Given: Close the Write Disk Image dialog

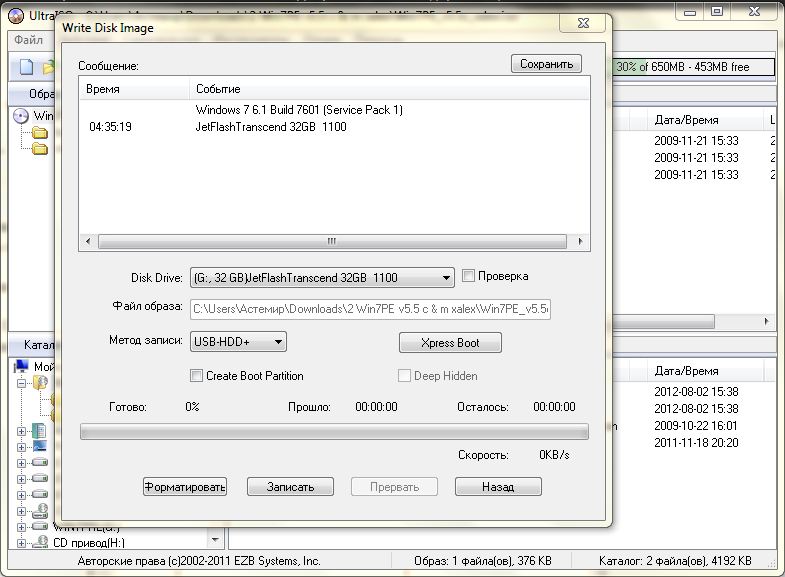Looking at the screenshot, I should point(583,23).
